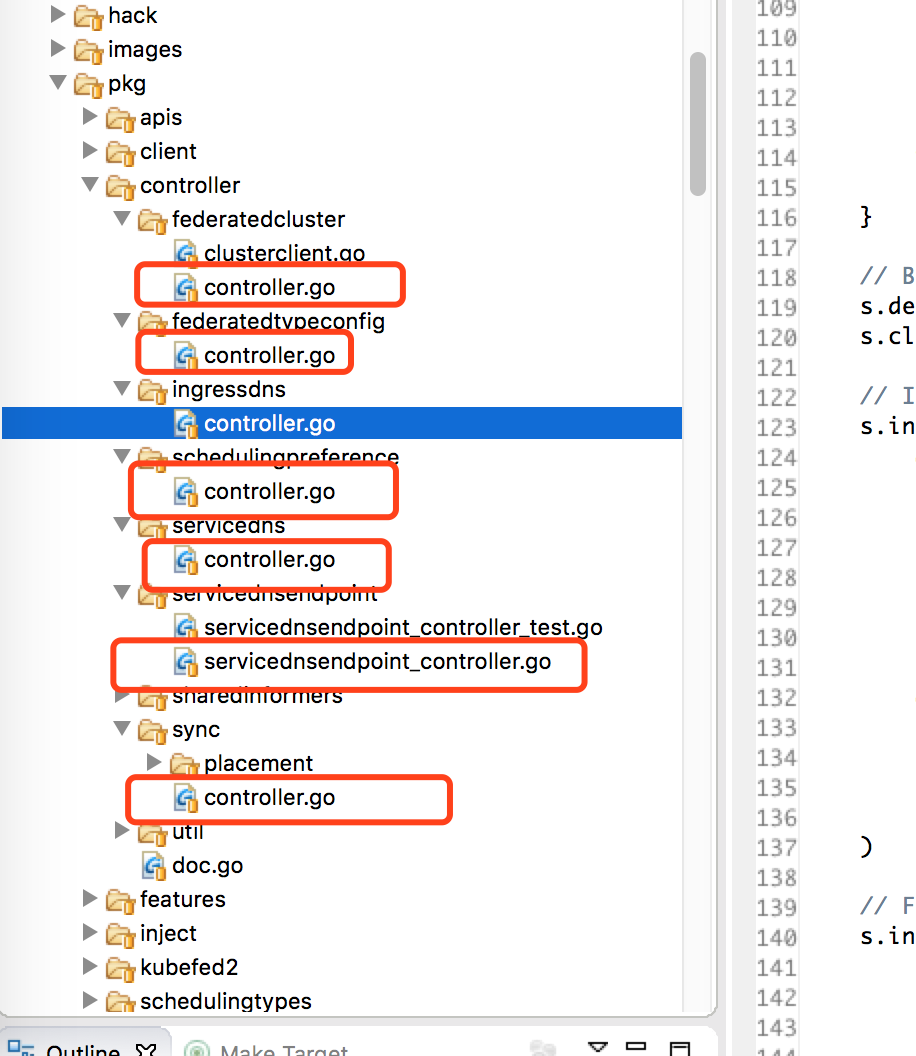Click the sync folder icon
This screenshot has width=916, height=1056.
152,731
